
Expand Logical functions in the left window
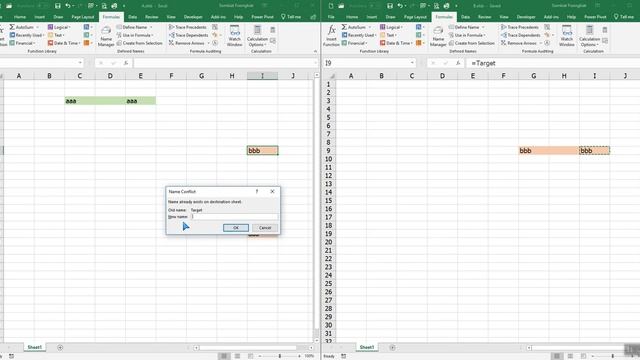tap(59, 27)
